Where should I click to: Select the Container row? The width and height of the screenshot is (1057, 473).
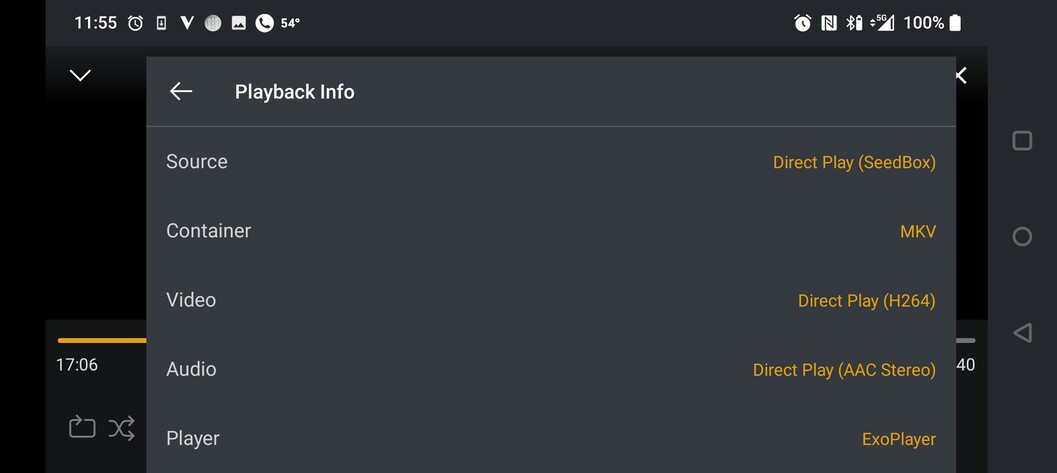208,231
